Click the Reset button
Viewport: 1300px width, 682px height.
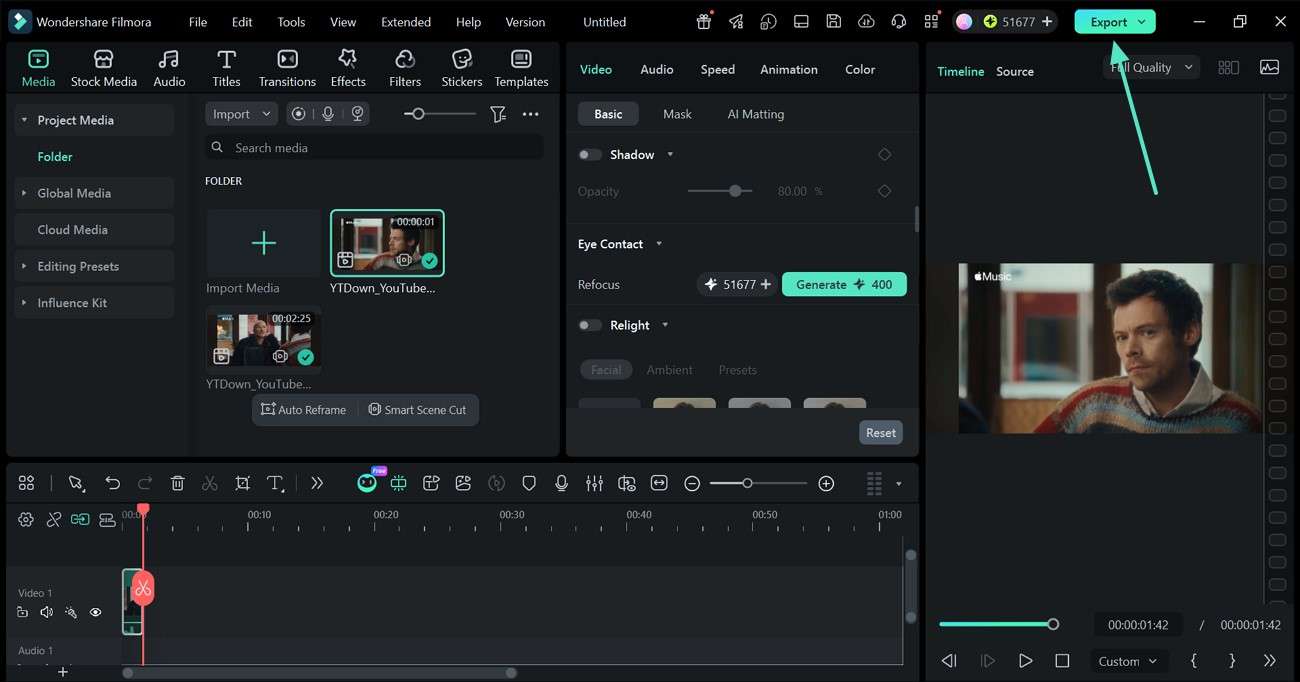881,433
